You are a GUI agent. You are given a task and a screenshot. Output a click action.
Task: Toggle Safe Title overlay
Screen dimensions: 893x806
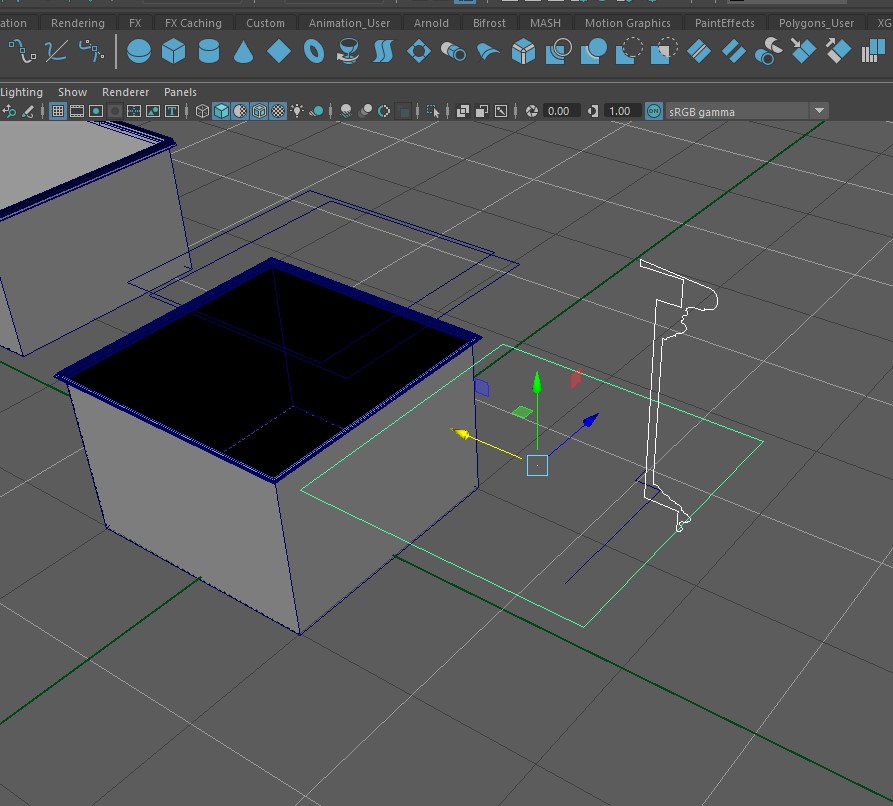point(171,111)
